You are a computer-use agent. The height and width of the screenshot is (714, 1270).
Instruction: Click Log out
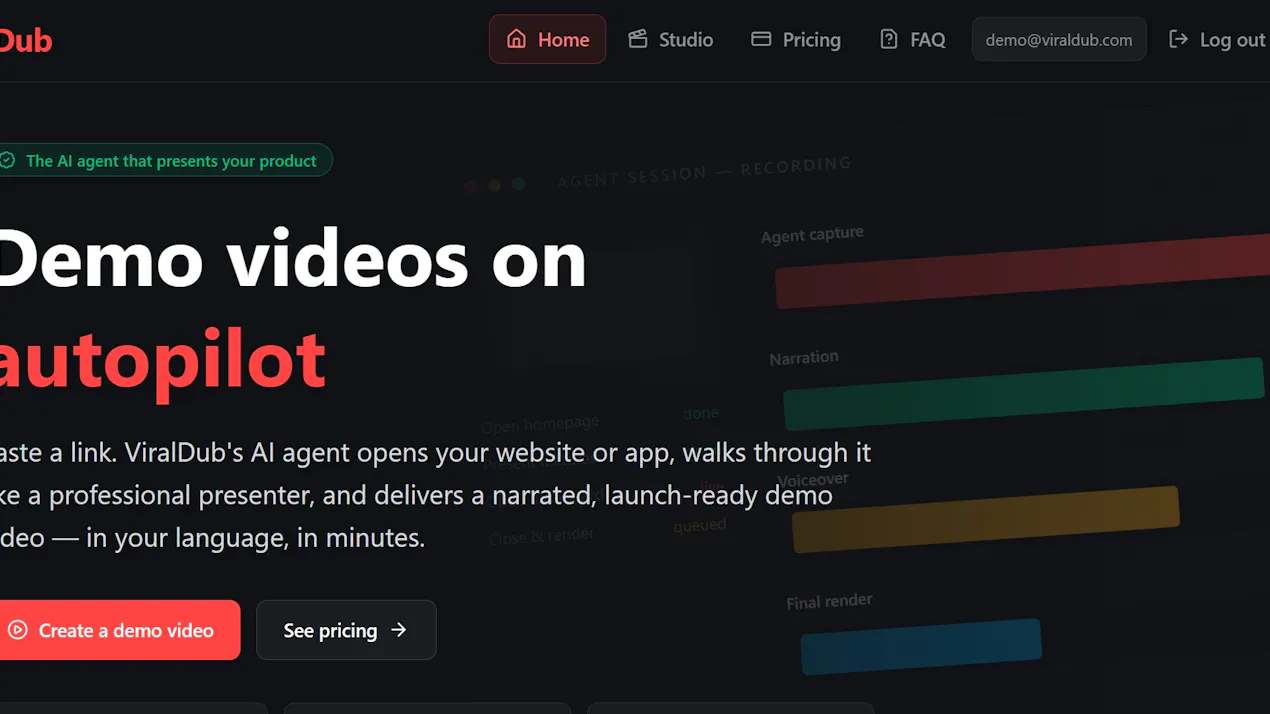click(x=1217, y=39)
